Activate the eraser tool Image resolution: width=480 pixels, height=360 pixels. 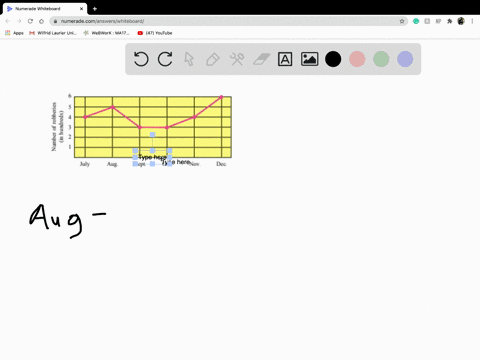coord(261,59)
